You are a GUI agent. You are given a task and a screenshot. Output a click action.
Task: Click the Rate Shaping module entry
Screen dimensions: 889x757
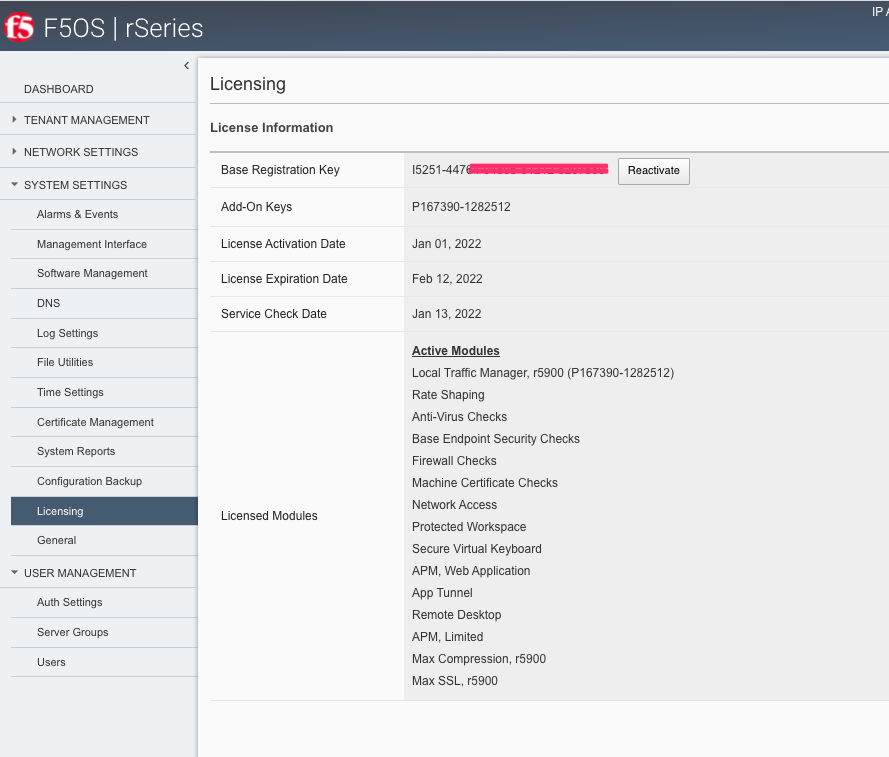point(448,395)
